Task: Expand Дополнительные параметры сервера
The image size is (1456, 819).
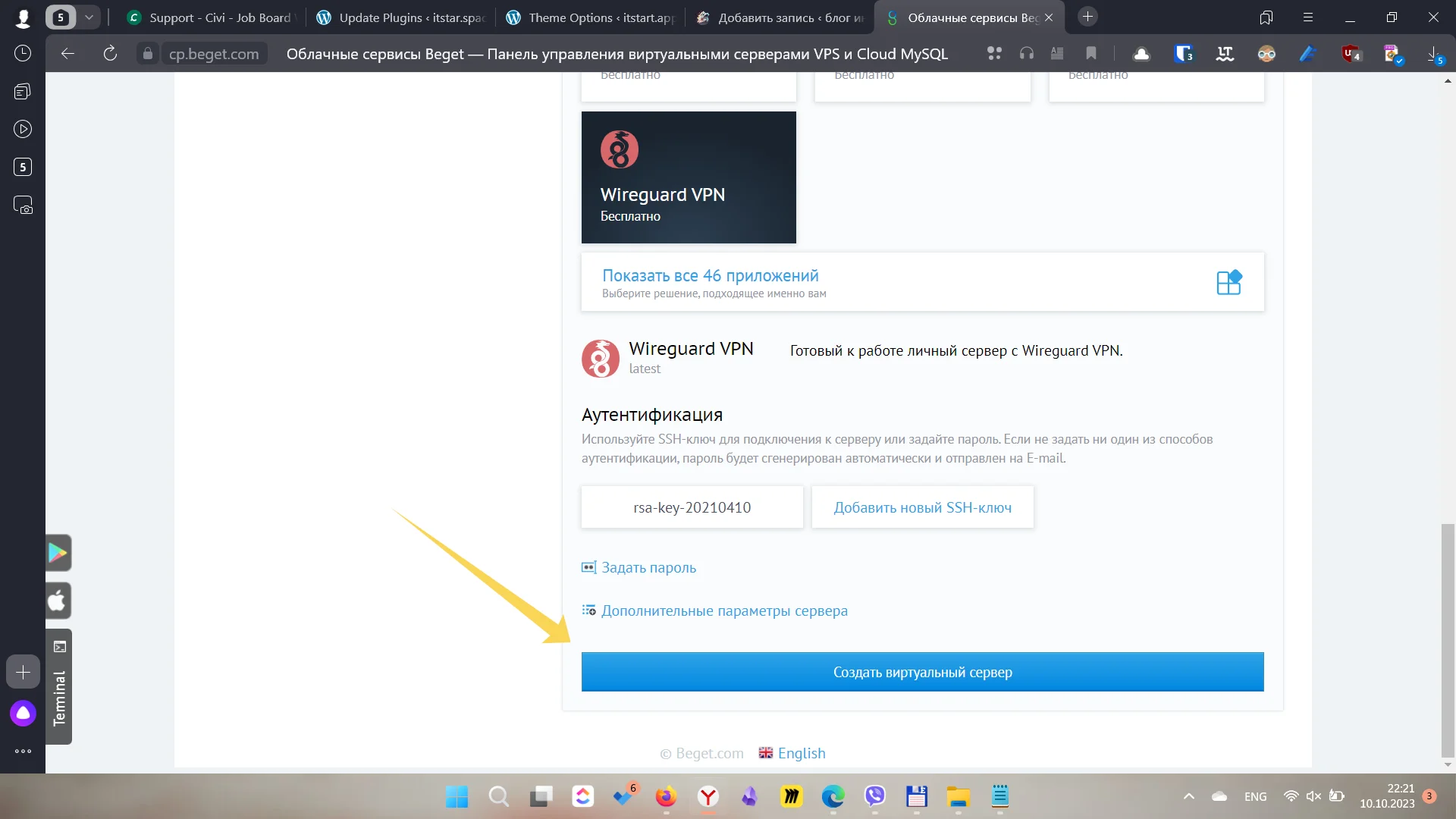Action: coord(724,610)
